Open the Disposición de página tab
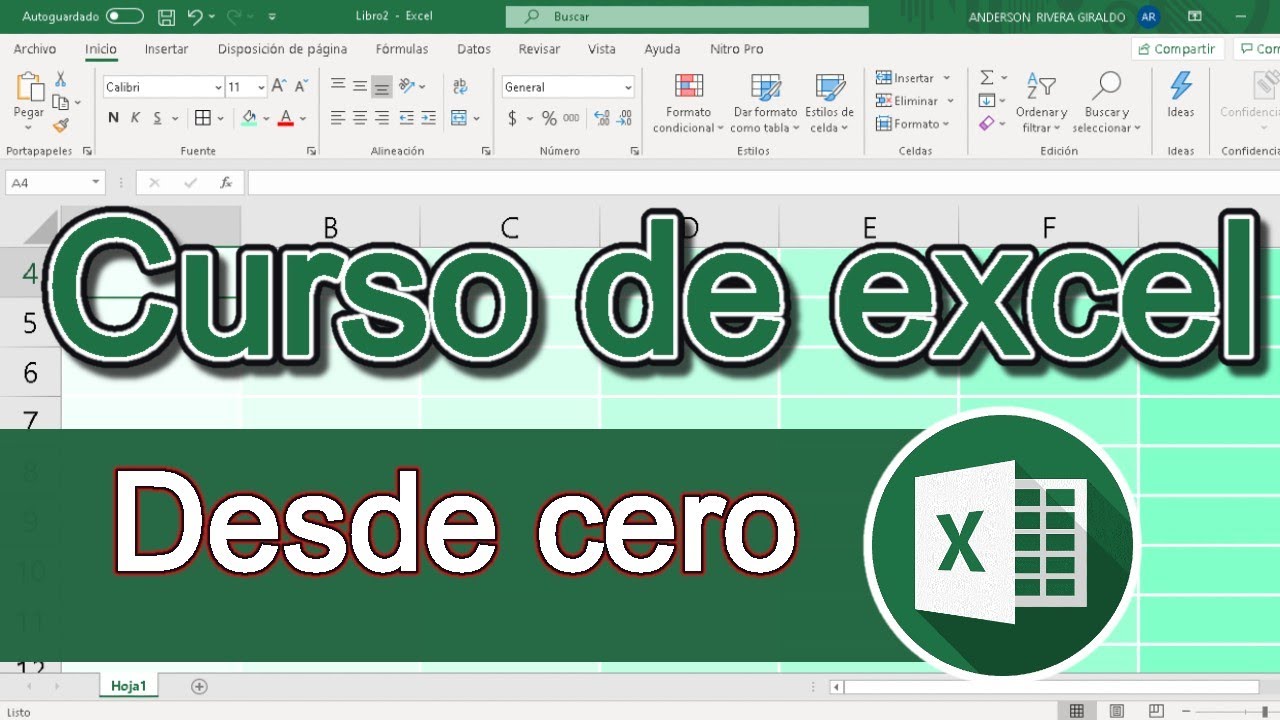The height and width of the screenshot is (720, 1280). (x=283, y=49)
